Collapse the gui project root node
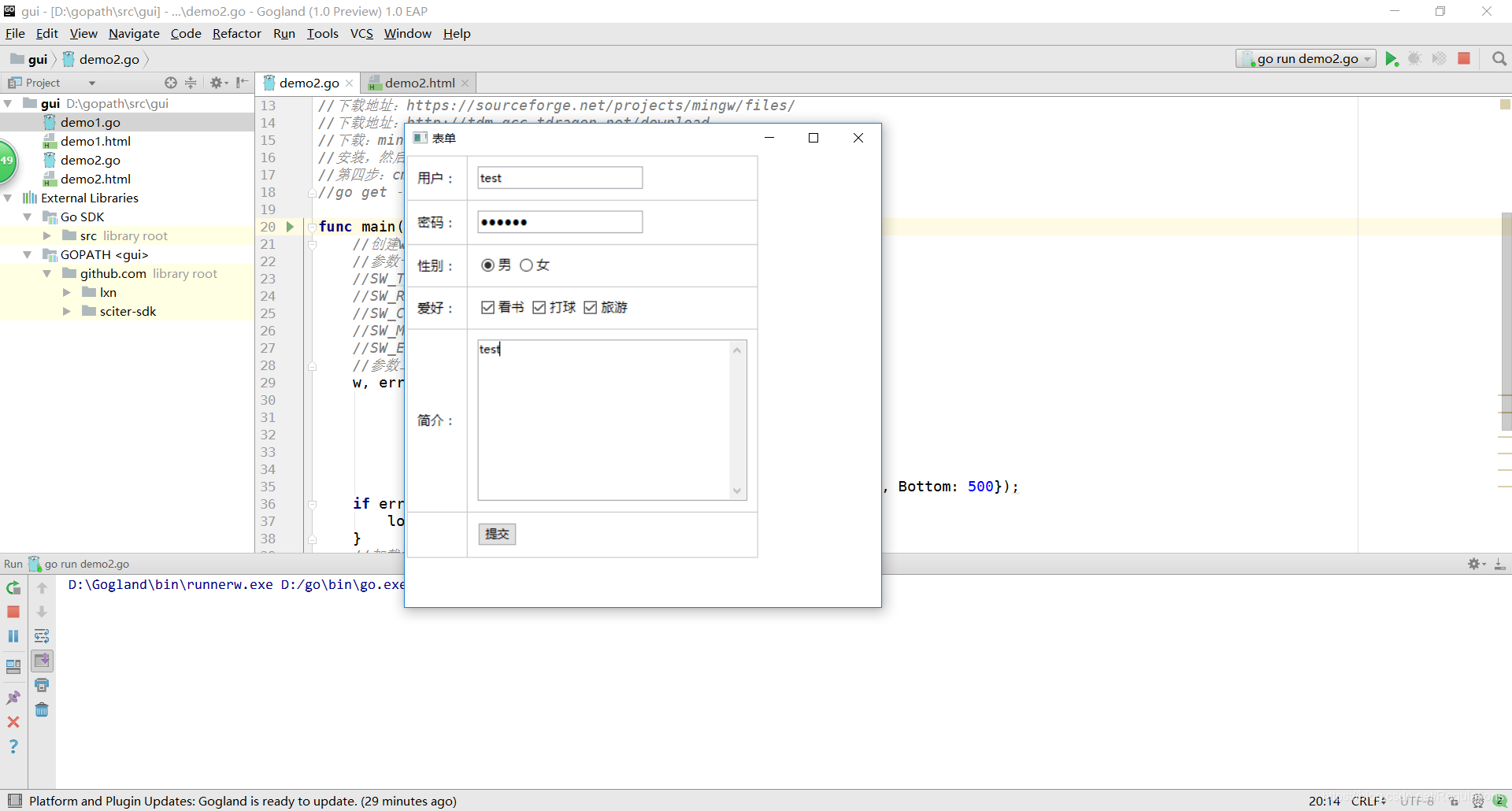 click(x=8, y=103)
